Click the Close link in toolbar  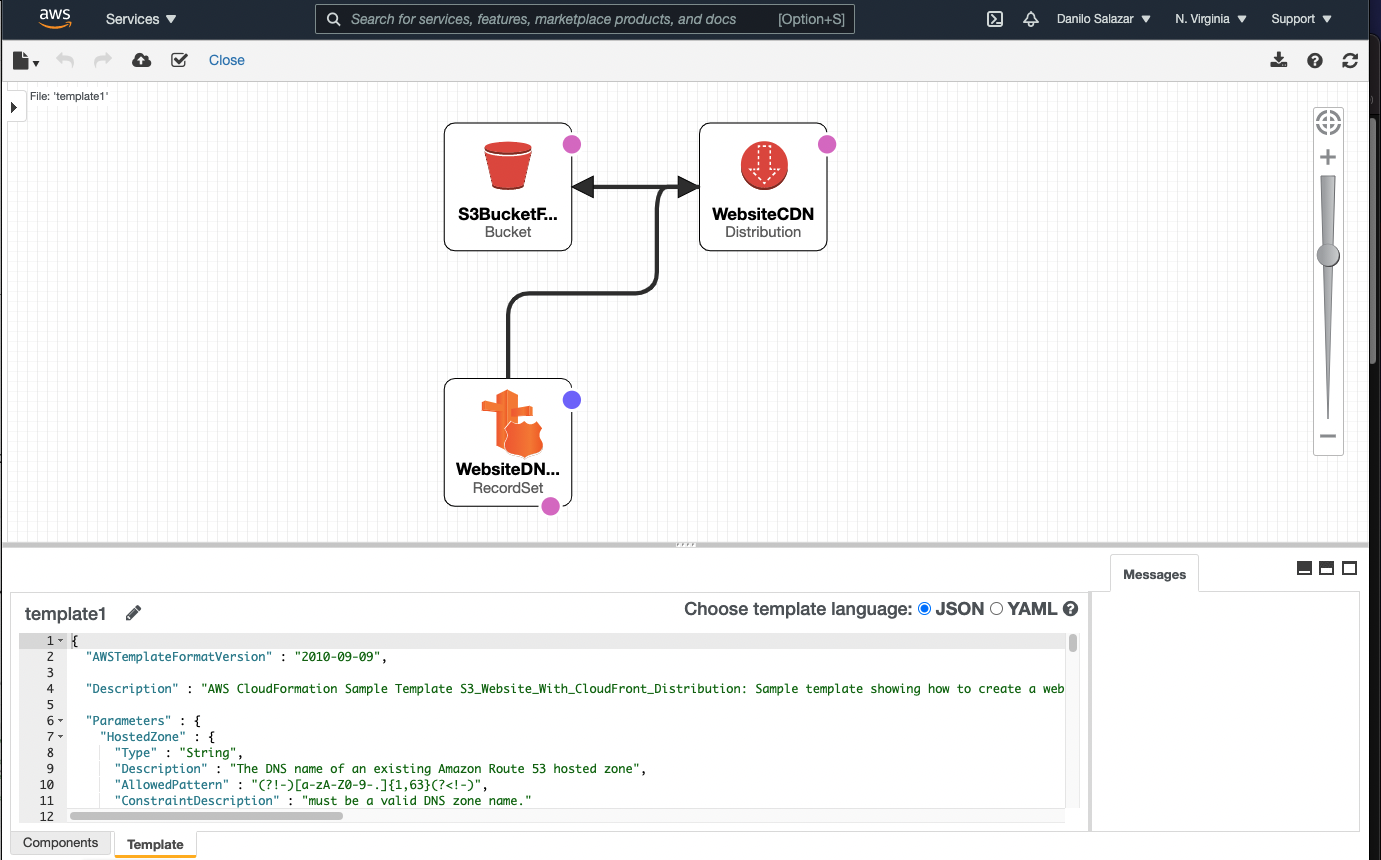(x=227, y=60)
